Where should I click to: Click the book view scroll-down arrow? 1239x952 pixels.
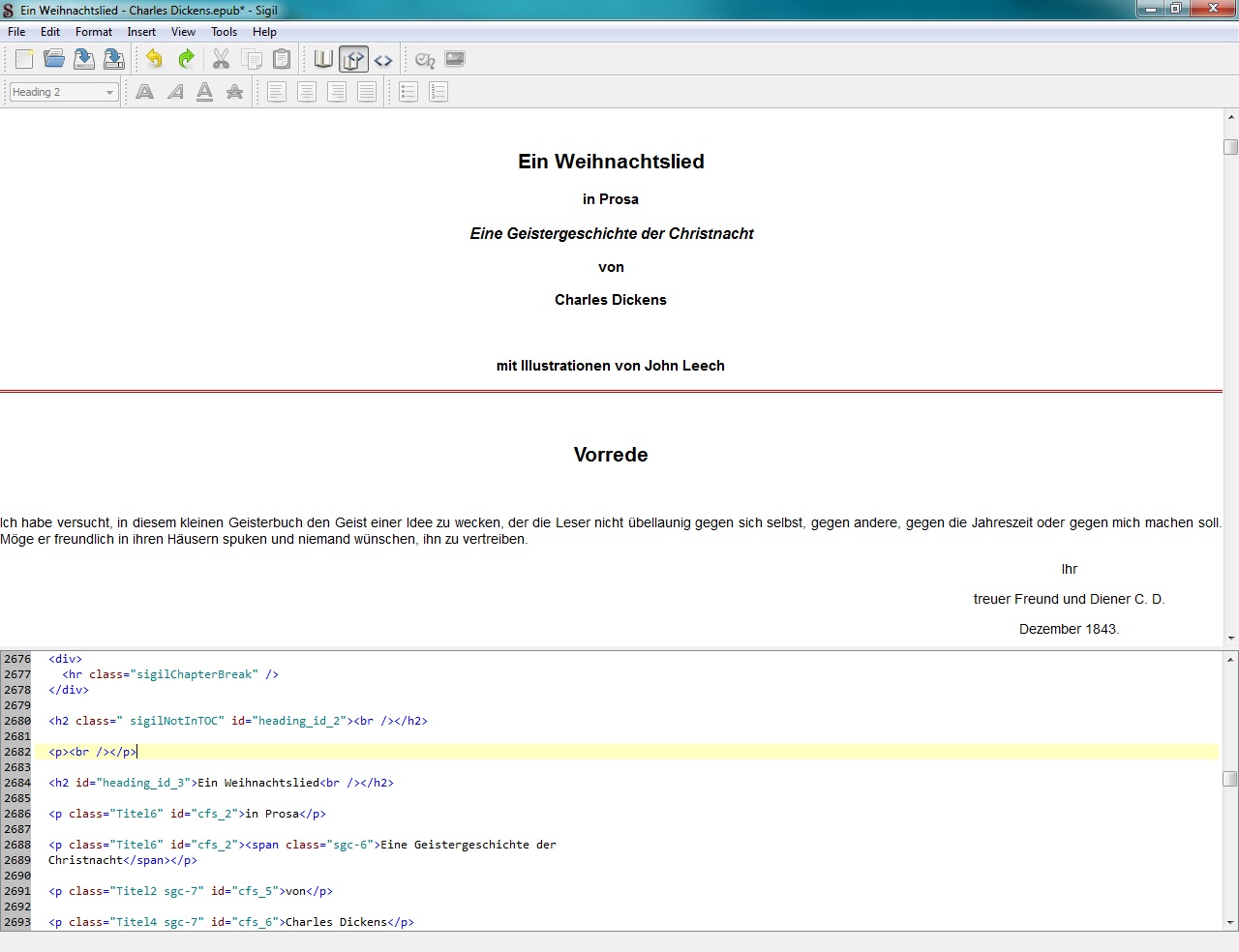(x=1230, y=639)
